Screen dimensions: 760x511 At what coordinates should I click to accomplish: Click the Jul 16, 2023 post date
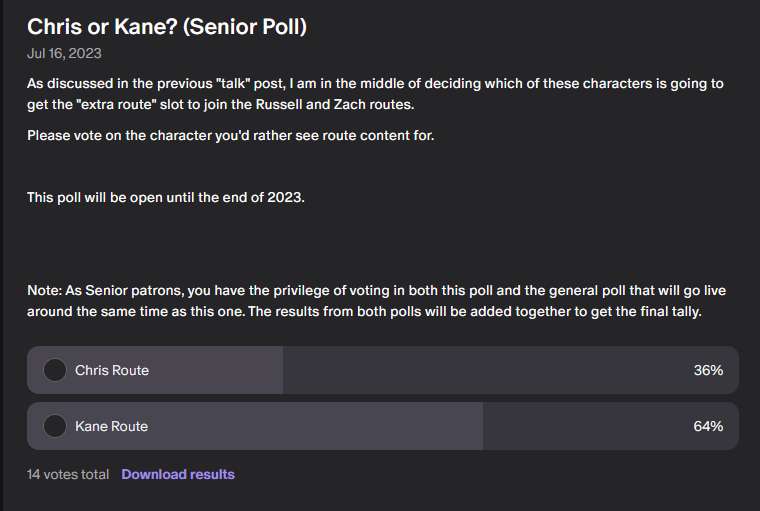coord(64,53)
